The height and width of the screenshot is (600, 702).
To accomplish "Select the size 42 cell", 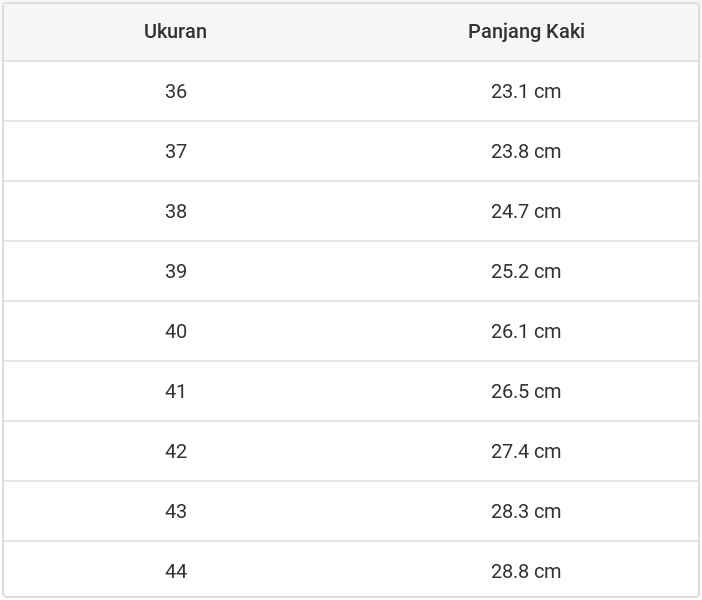I will (x=176, y=451).
